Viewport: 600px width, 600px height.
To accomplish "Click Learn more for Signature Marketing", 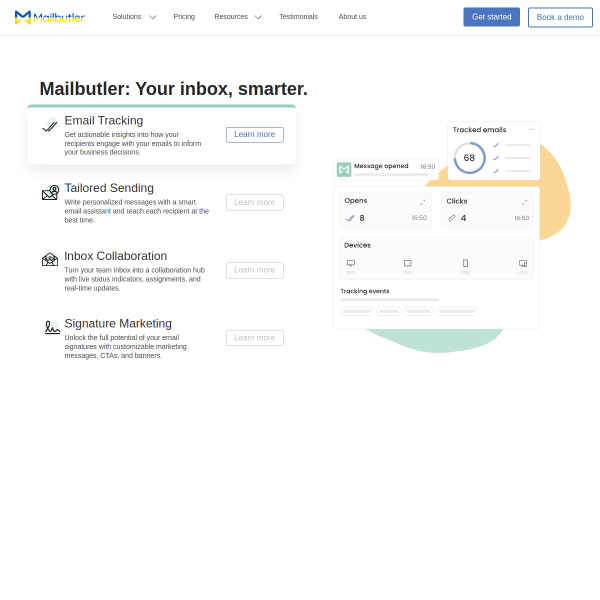I will pyautogui.click(x=255, y=338).
